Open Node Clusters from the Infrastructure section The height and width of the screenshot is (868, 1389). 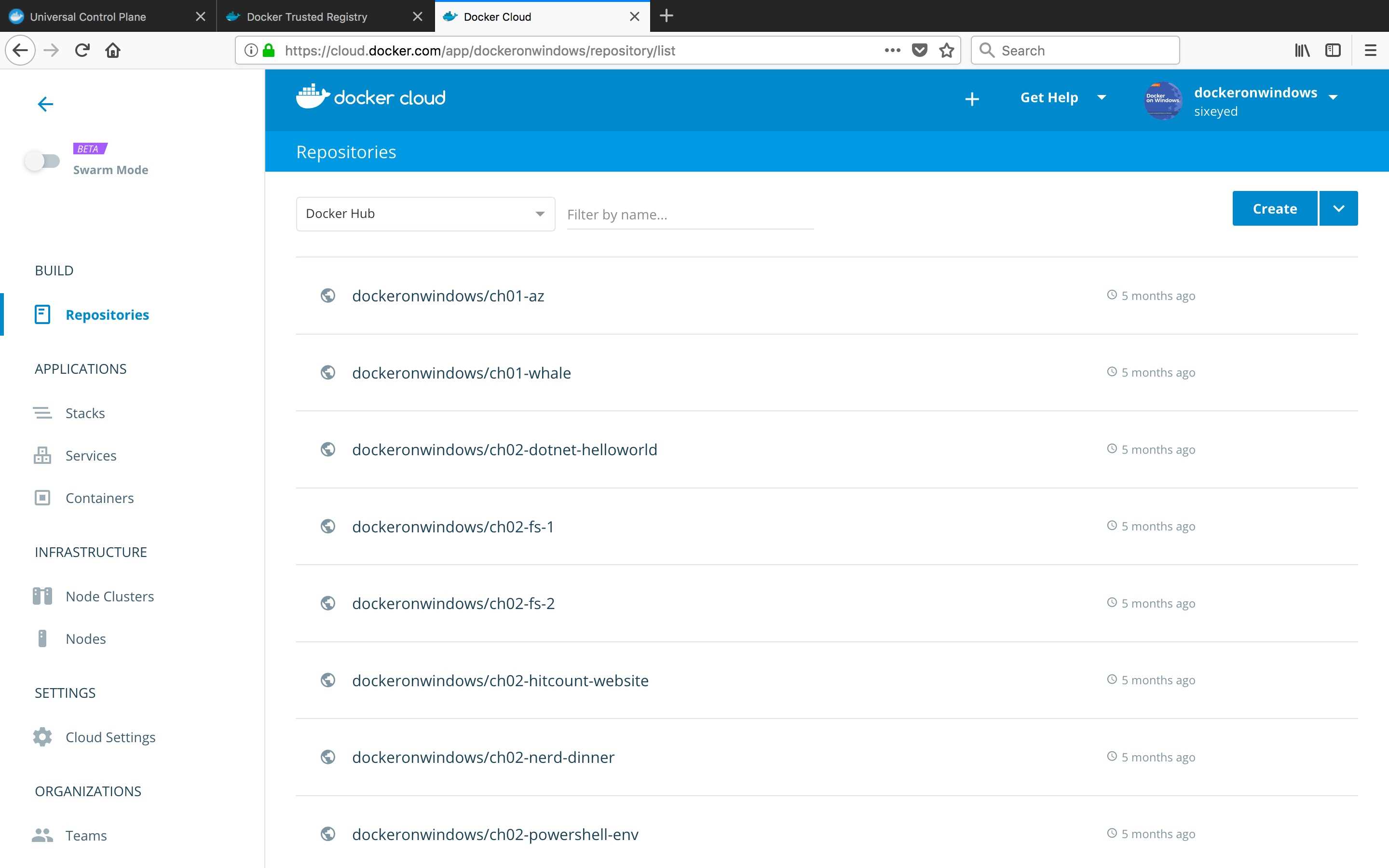click(109, 596)
